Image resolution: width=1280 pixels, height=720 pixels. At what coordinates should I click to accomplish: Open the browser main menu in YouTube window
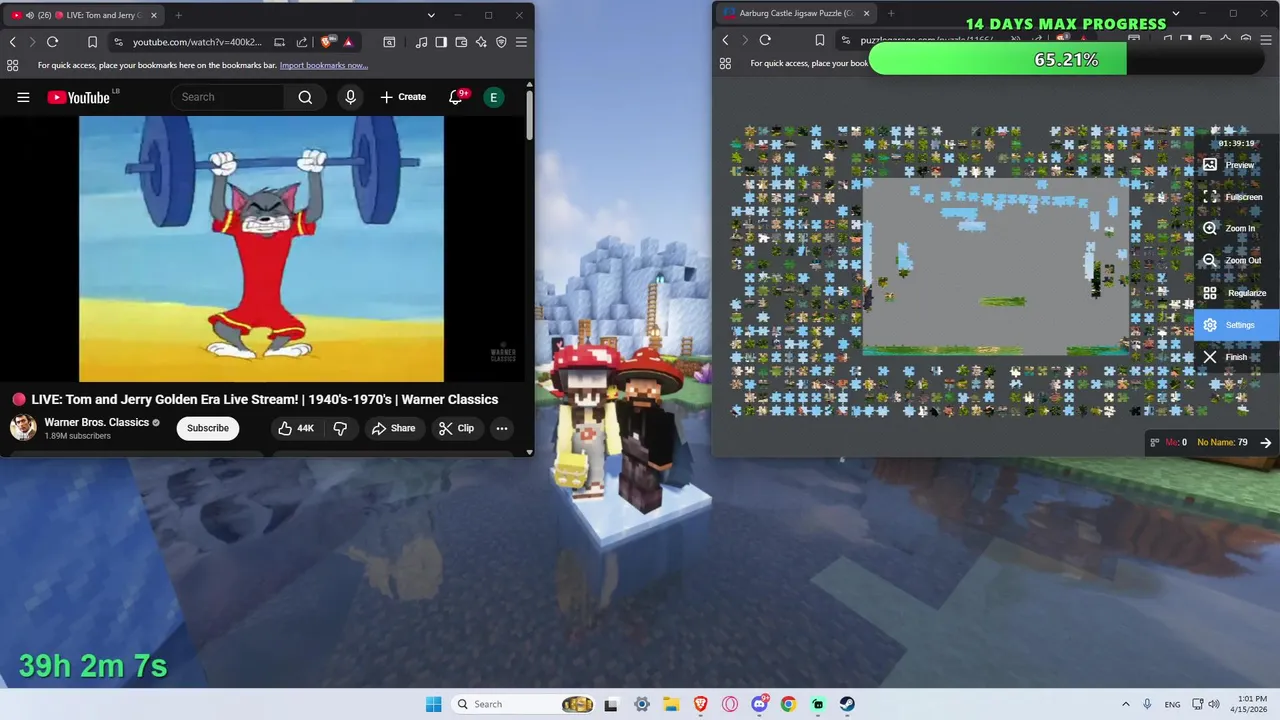pyautogui.click(x=521, y=42)
